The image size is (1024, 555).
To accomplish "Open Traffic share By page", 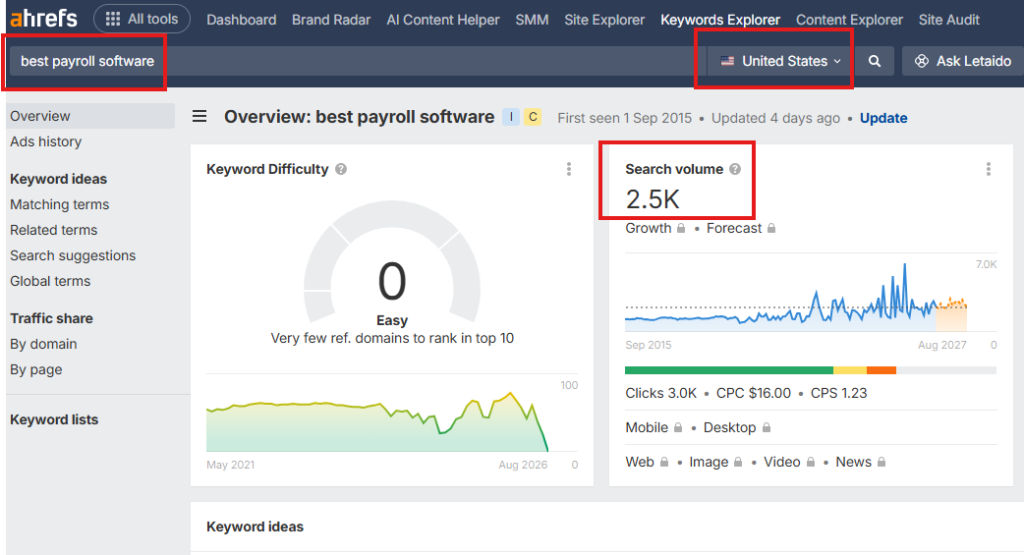I will click(36, 370).
